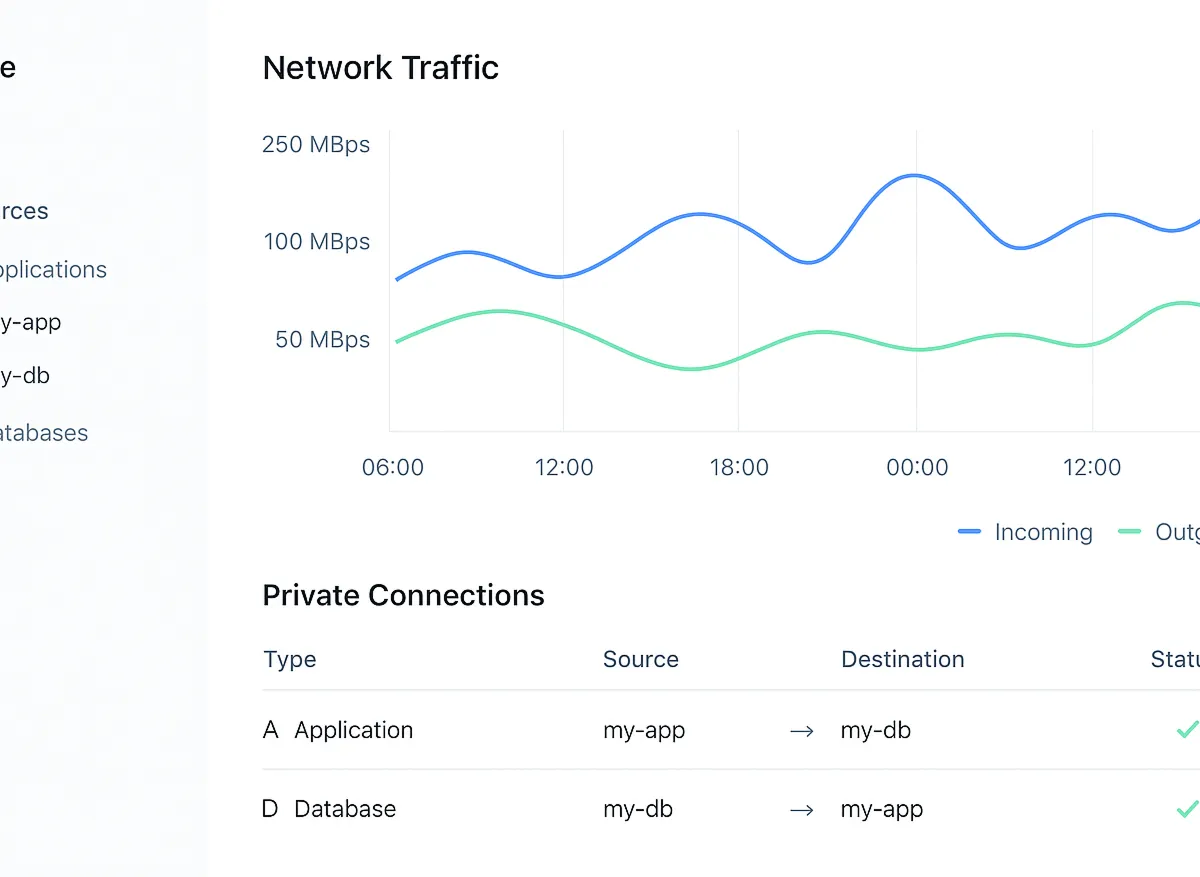Open my-app source in the Application row
Viewport: 1200px width, 877px height.
click(644, 730)
